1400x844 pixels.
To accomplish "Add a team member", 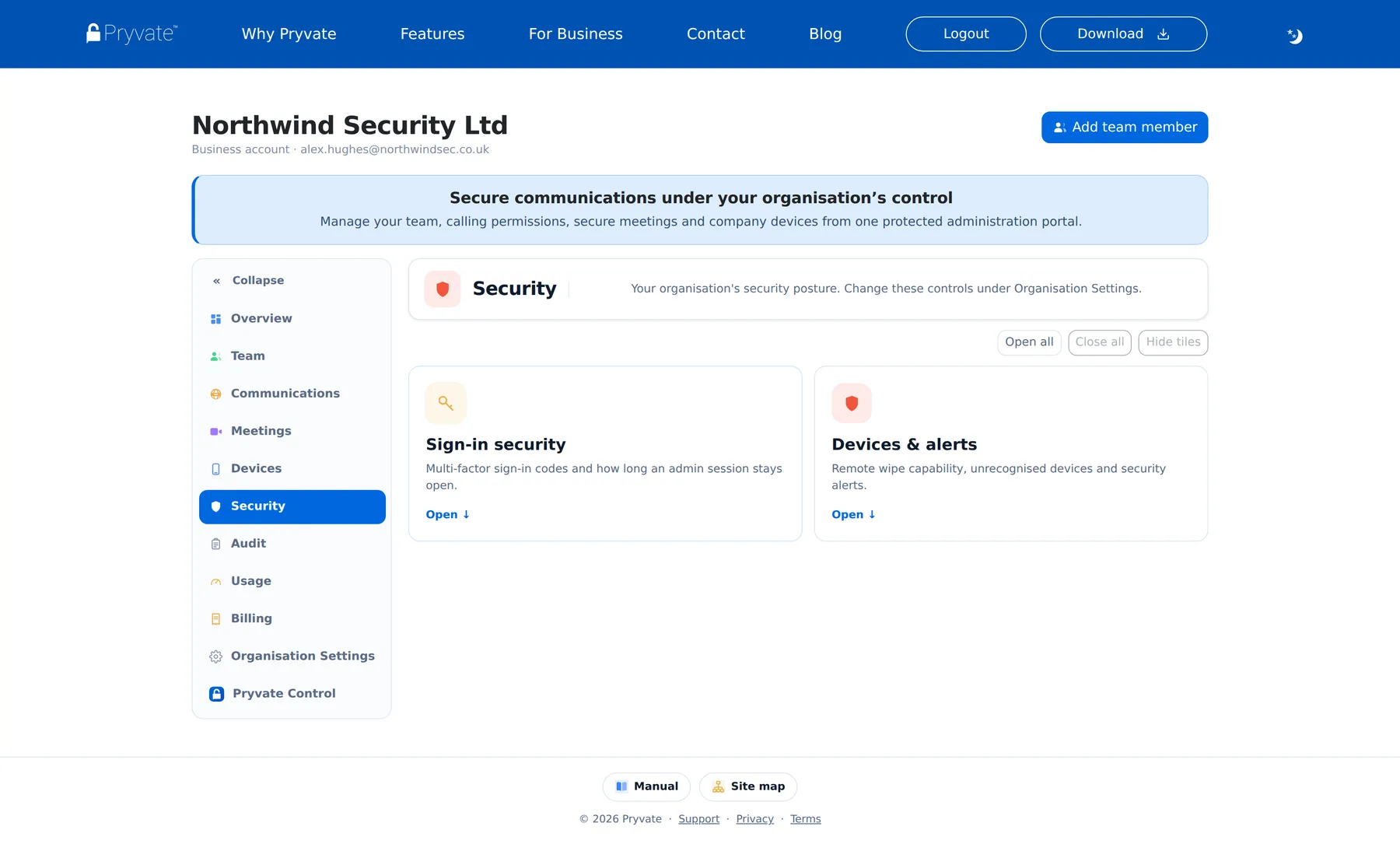I will click(1125, 128).
